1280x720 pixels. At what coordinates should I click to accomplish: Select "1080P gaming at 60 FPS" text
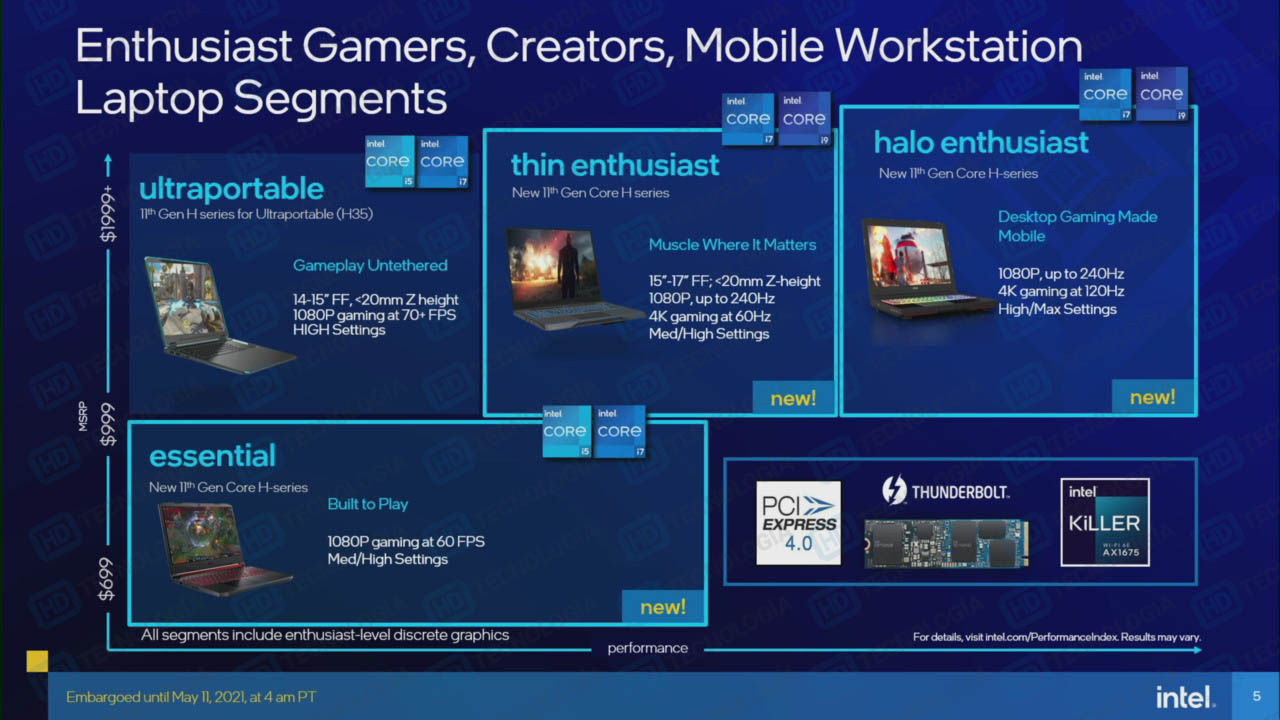coord(406,541)
